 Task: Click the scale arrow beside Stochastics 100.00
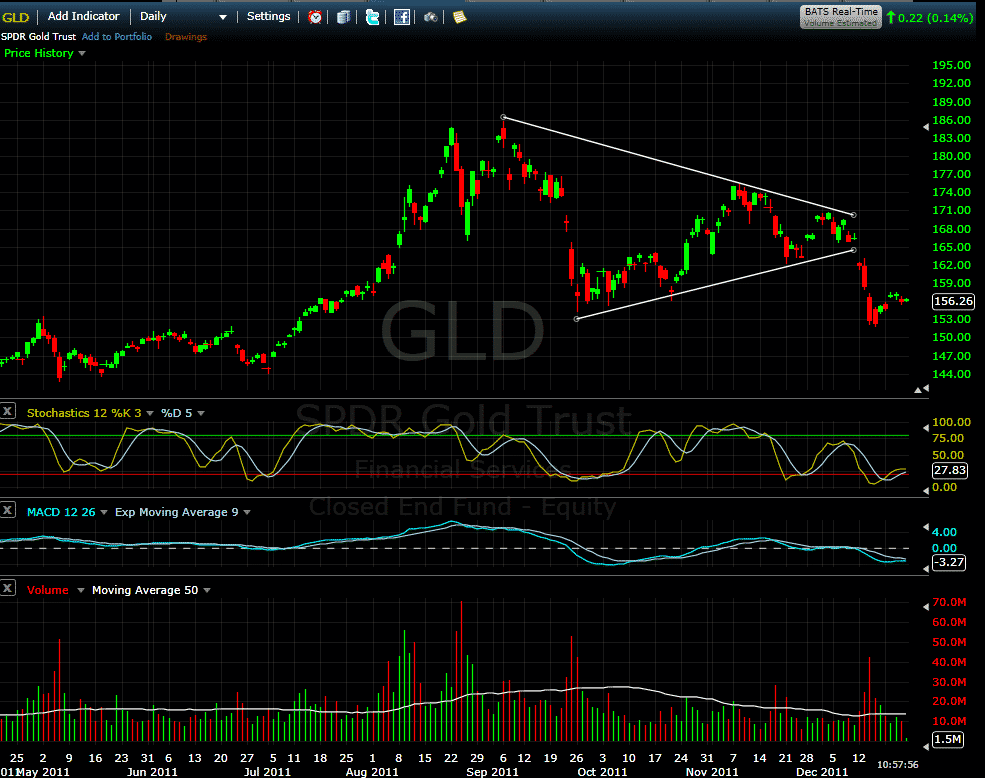click(x=925, y=428)
